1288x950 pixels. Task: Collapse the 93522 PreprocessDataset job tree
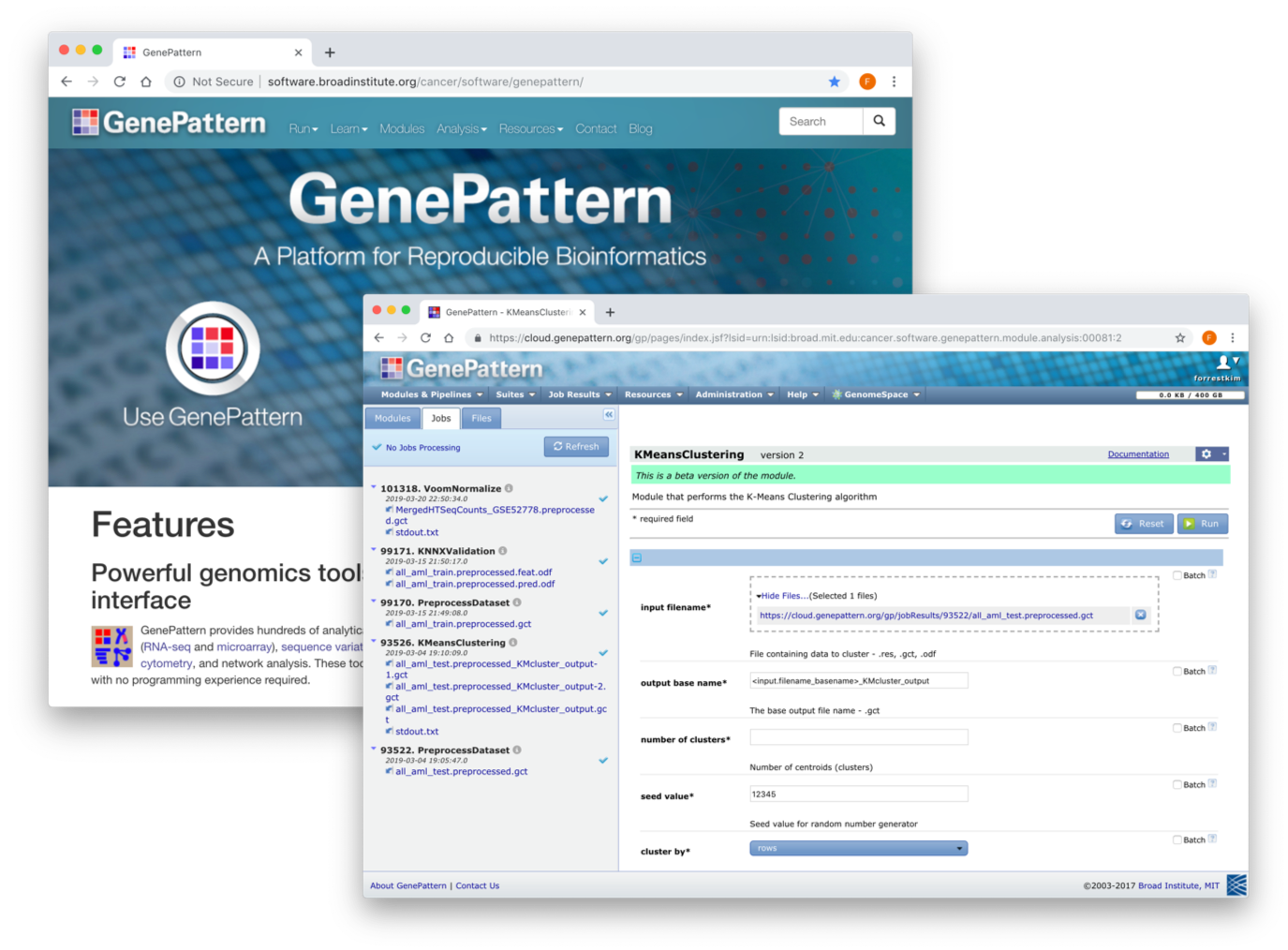374,749
